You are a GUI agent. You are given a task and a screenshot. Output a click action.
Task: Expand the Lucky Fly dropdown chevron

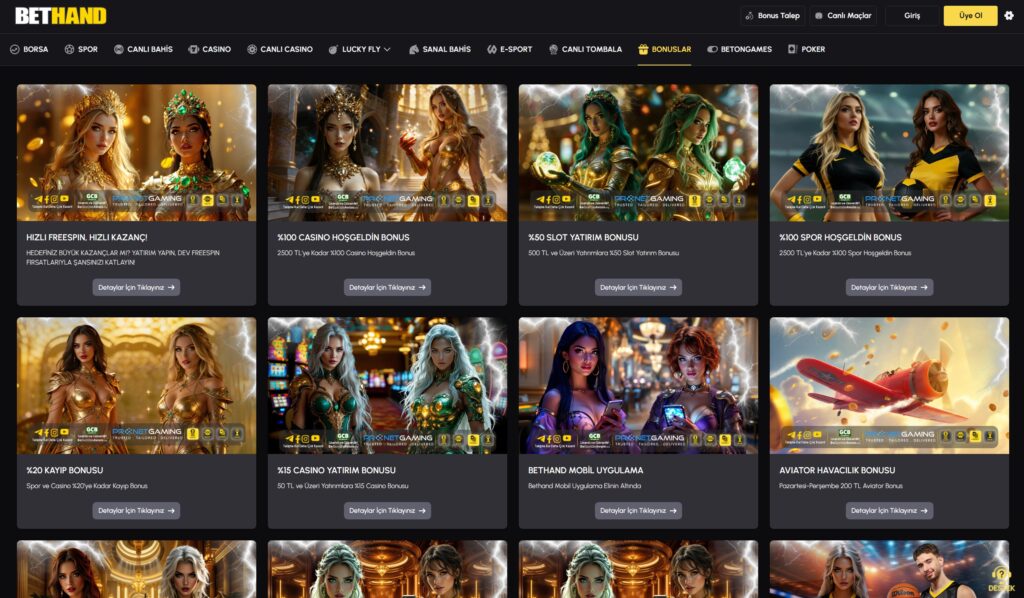[387, 49]
